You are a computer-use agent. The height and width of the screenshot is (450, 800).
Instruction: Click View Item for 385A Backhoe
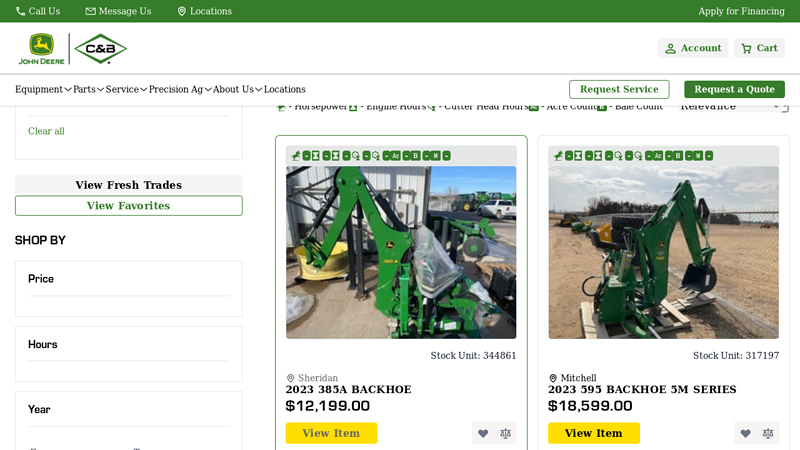click(x=331, y=433)
